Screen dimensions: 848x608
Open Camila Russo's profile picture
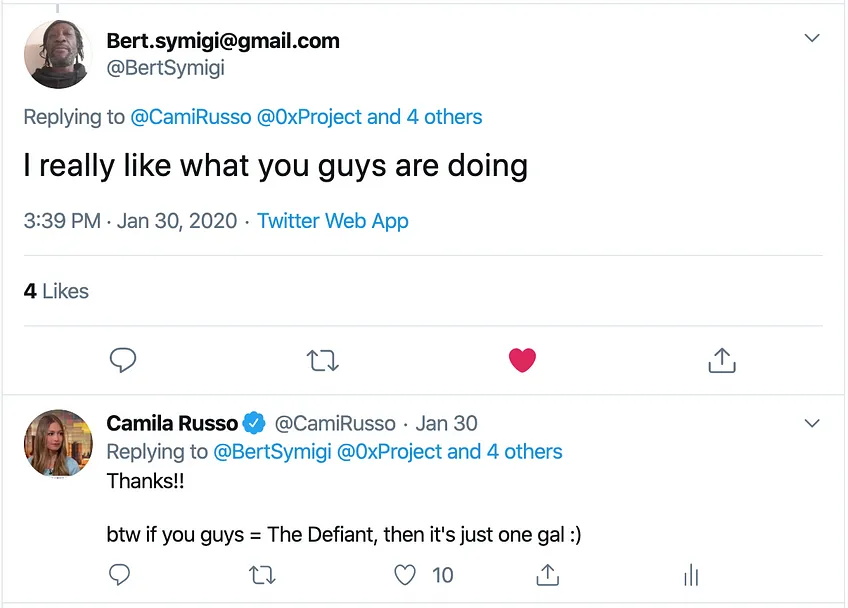(58, 443)
